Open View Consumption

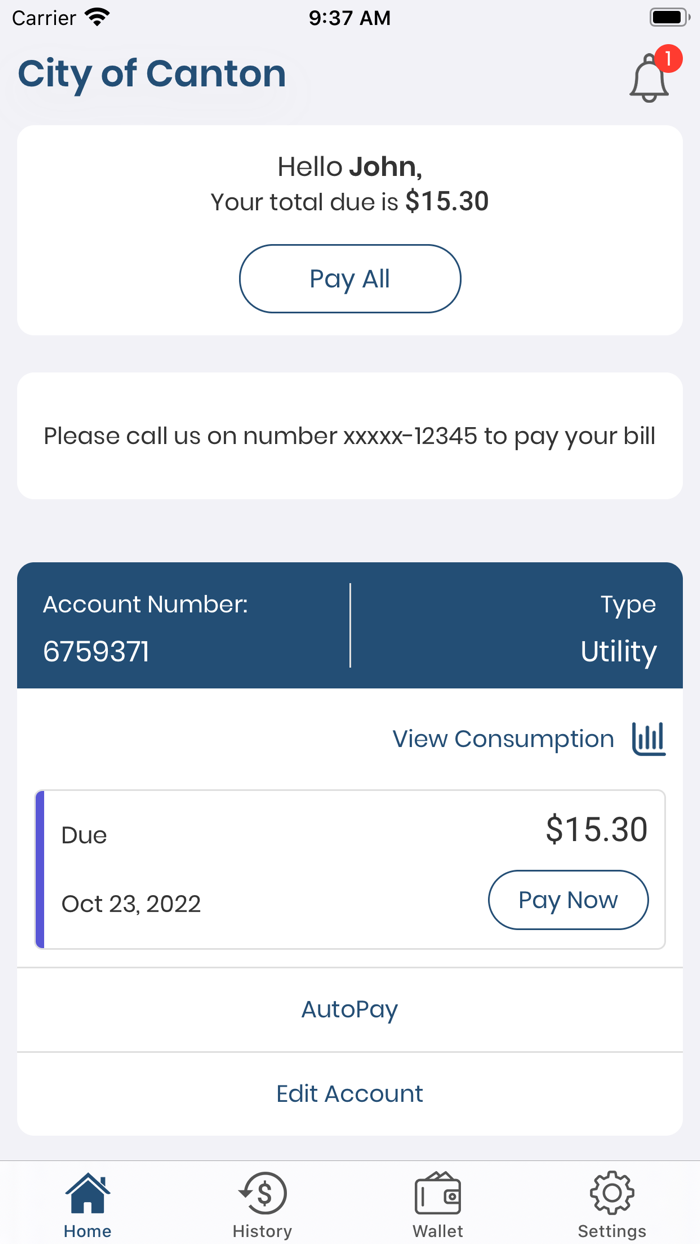click(x=503, y=738)
